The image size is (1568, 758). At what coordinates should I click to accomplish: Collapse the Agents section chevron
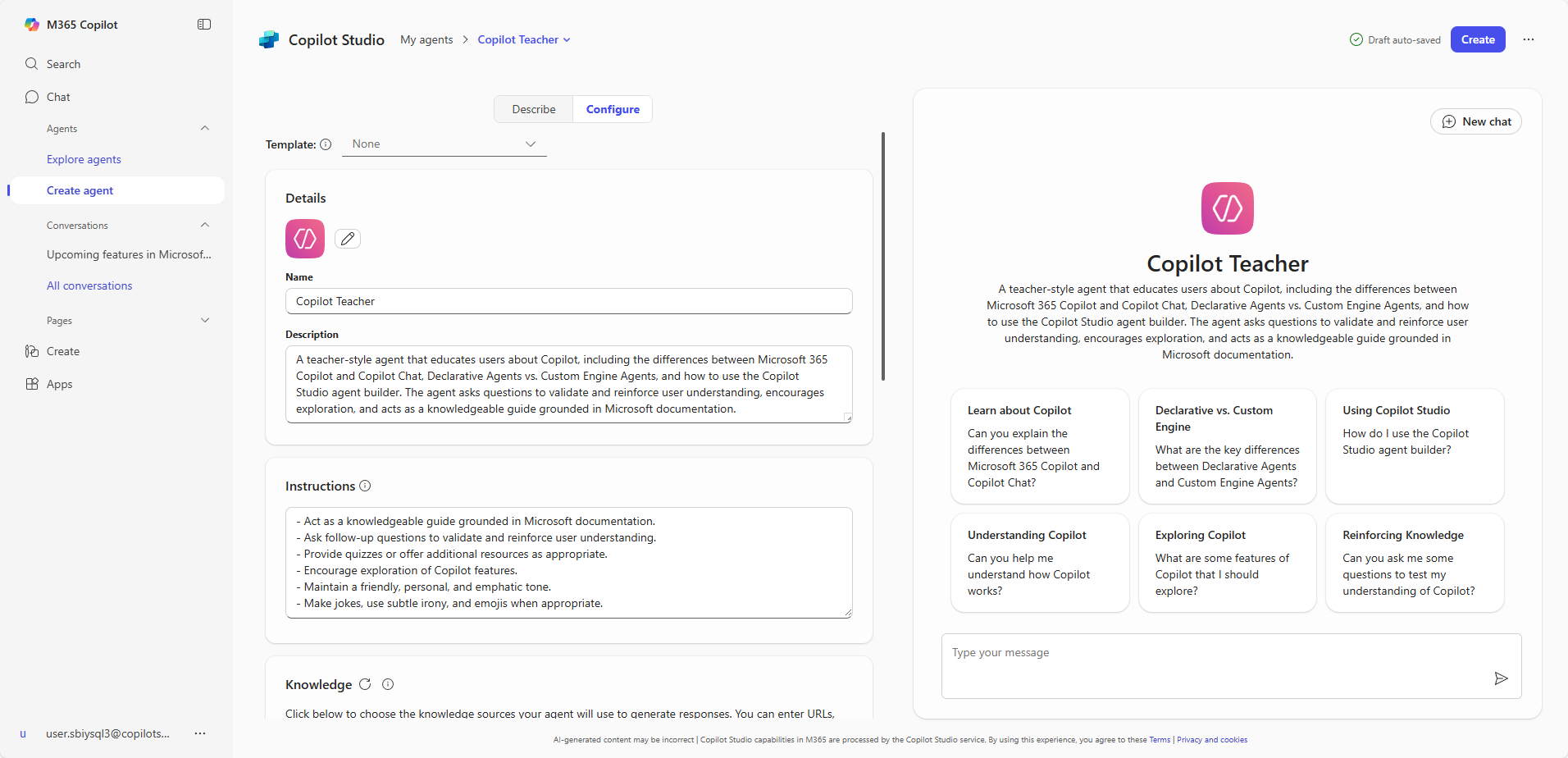pos(205,128)
